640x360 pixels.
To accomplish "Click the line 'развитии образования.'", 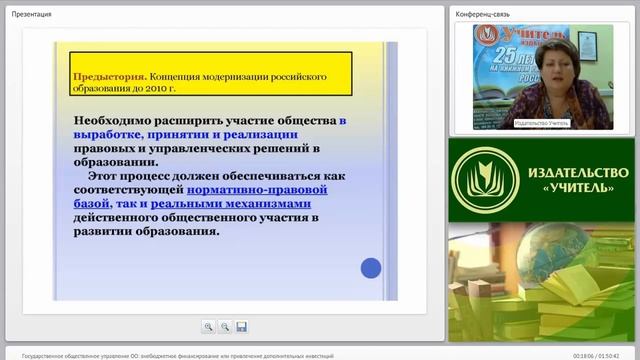I will [147, 231].
